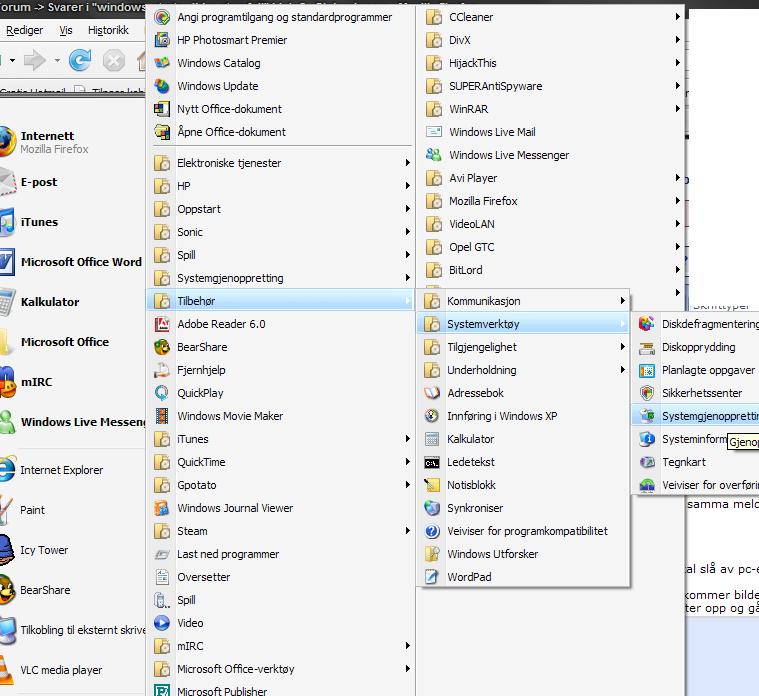Click the E-post envelope icon
Viewport: 759px width, 696px height.
(7, 182)
